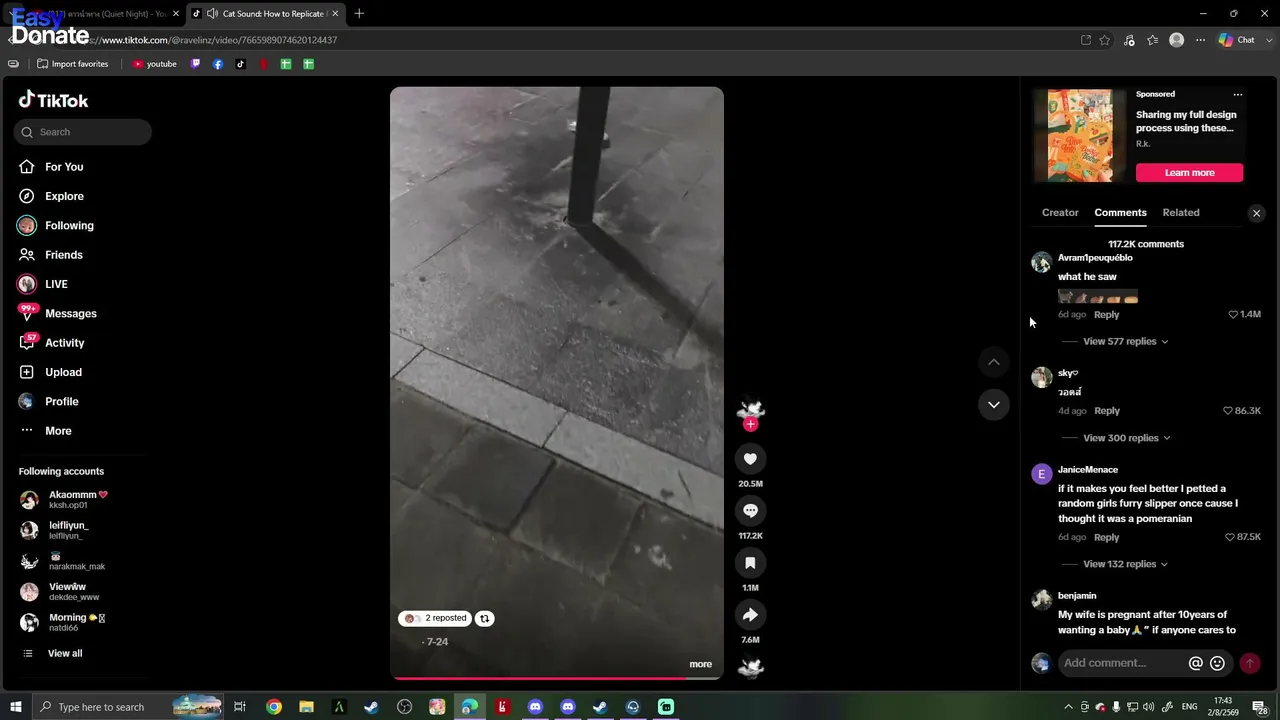The width and height of the screenshot is (1280, 720).
Task: Click the sponsored ad thumbnail
Action: [x=1080, y=136]
